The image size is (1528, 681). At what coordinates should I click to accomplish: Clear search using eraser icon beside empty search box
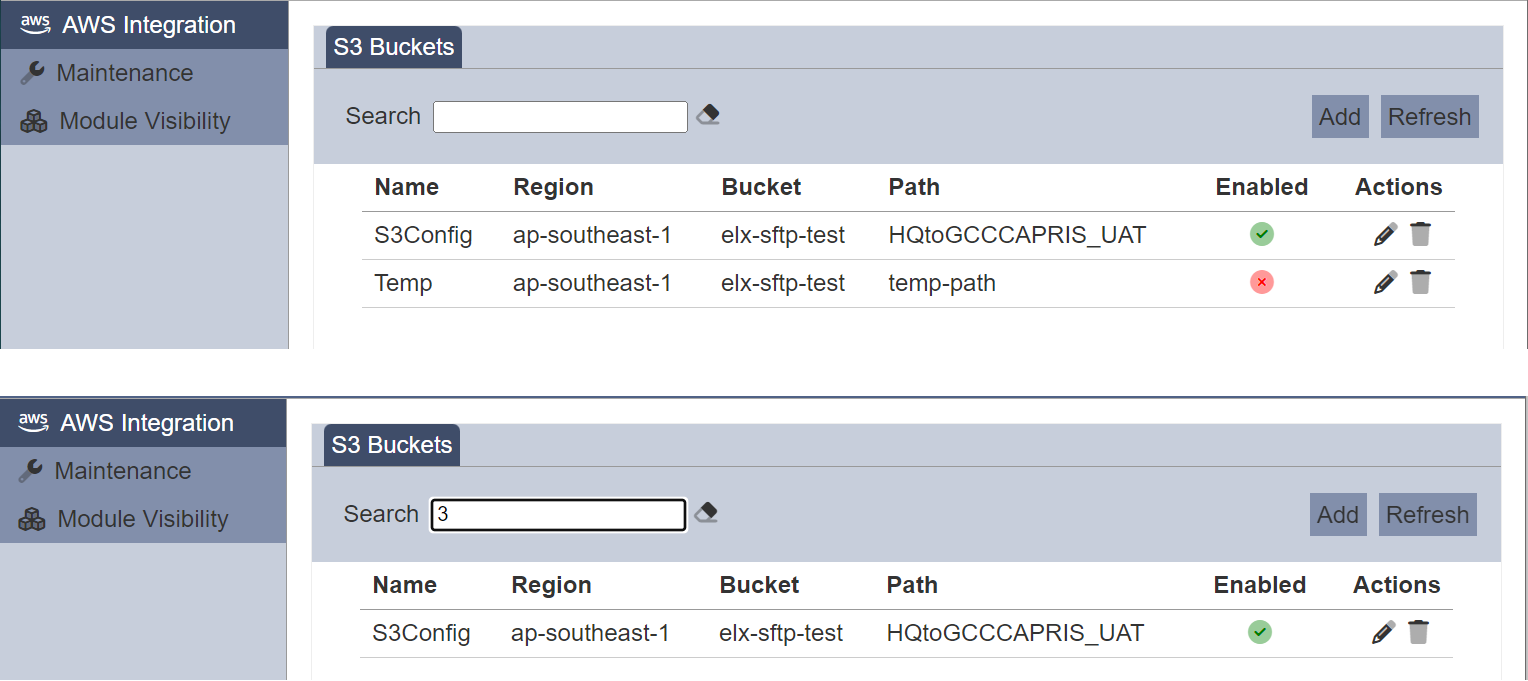tap(708, 115)
